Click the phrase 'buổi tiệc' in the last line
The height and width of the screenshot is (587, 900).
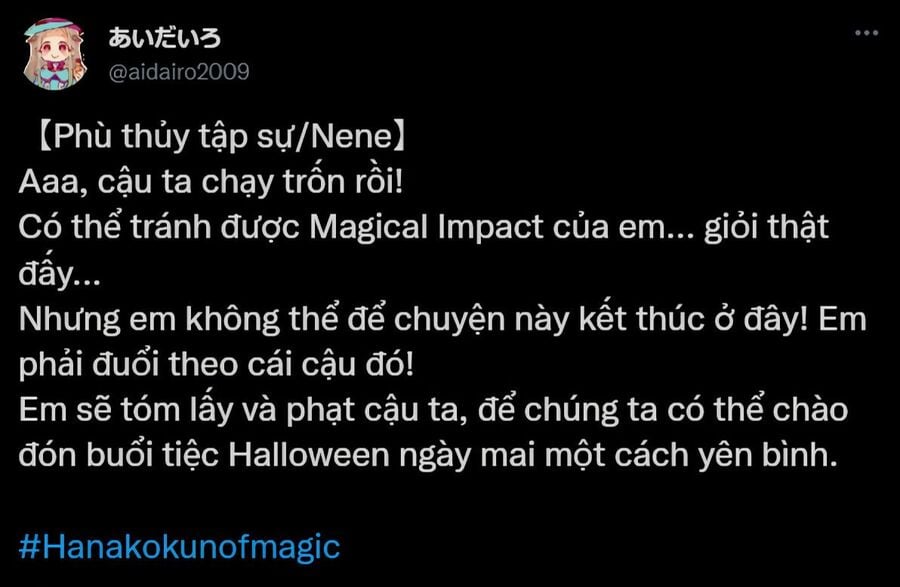(153, 455)
